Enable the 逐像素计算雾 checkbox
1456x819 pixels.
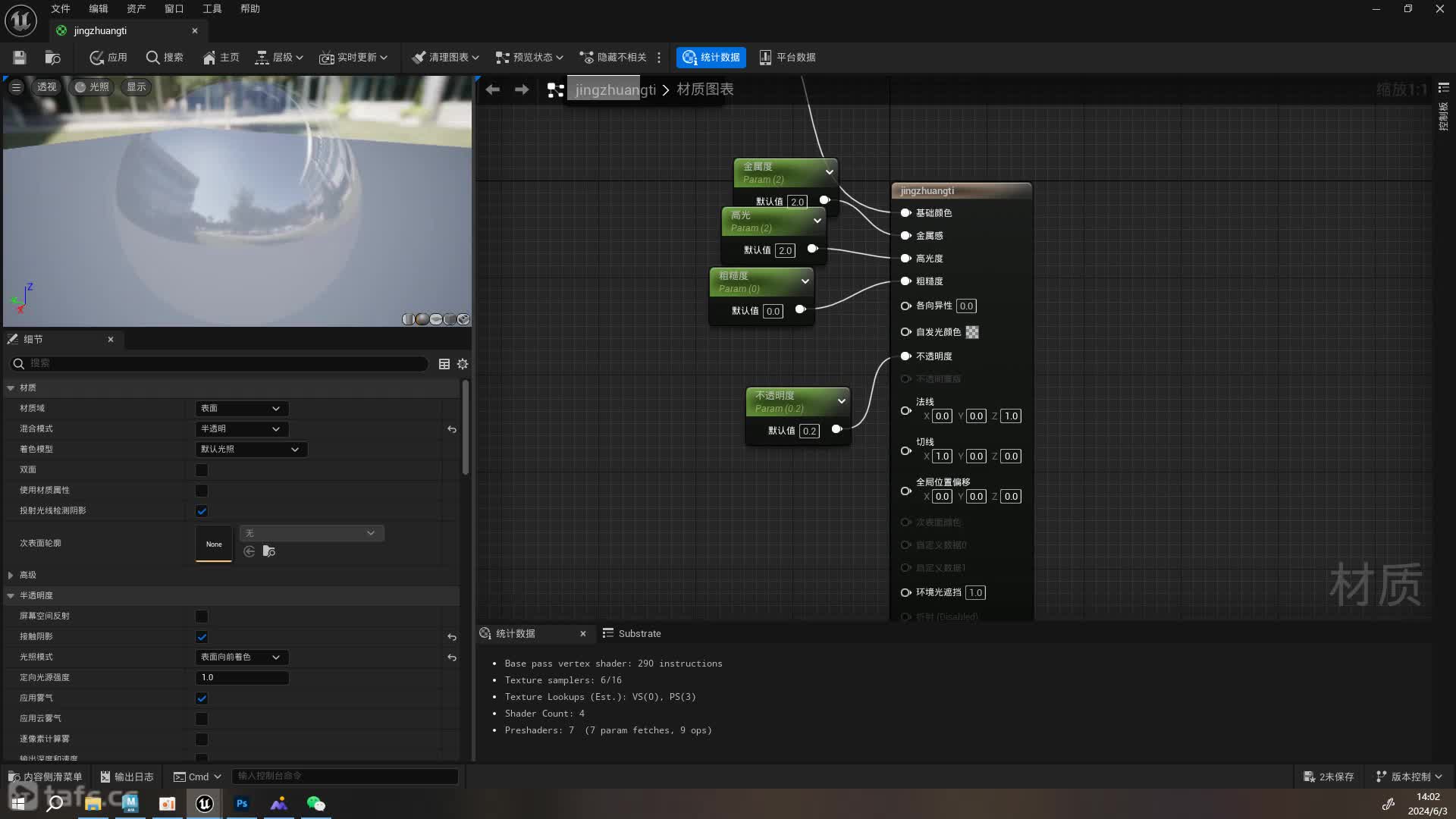(x=202, y=739)
